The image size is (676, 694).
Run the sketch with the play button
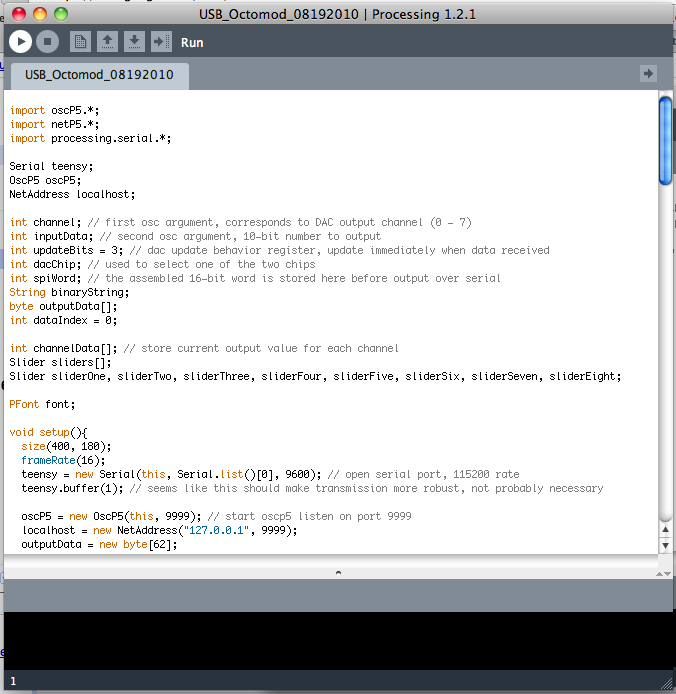(20, 42)
